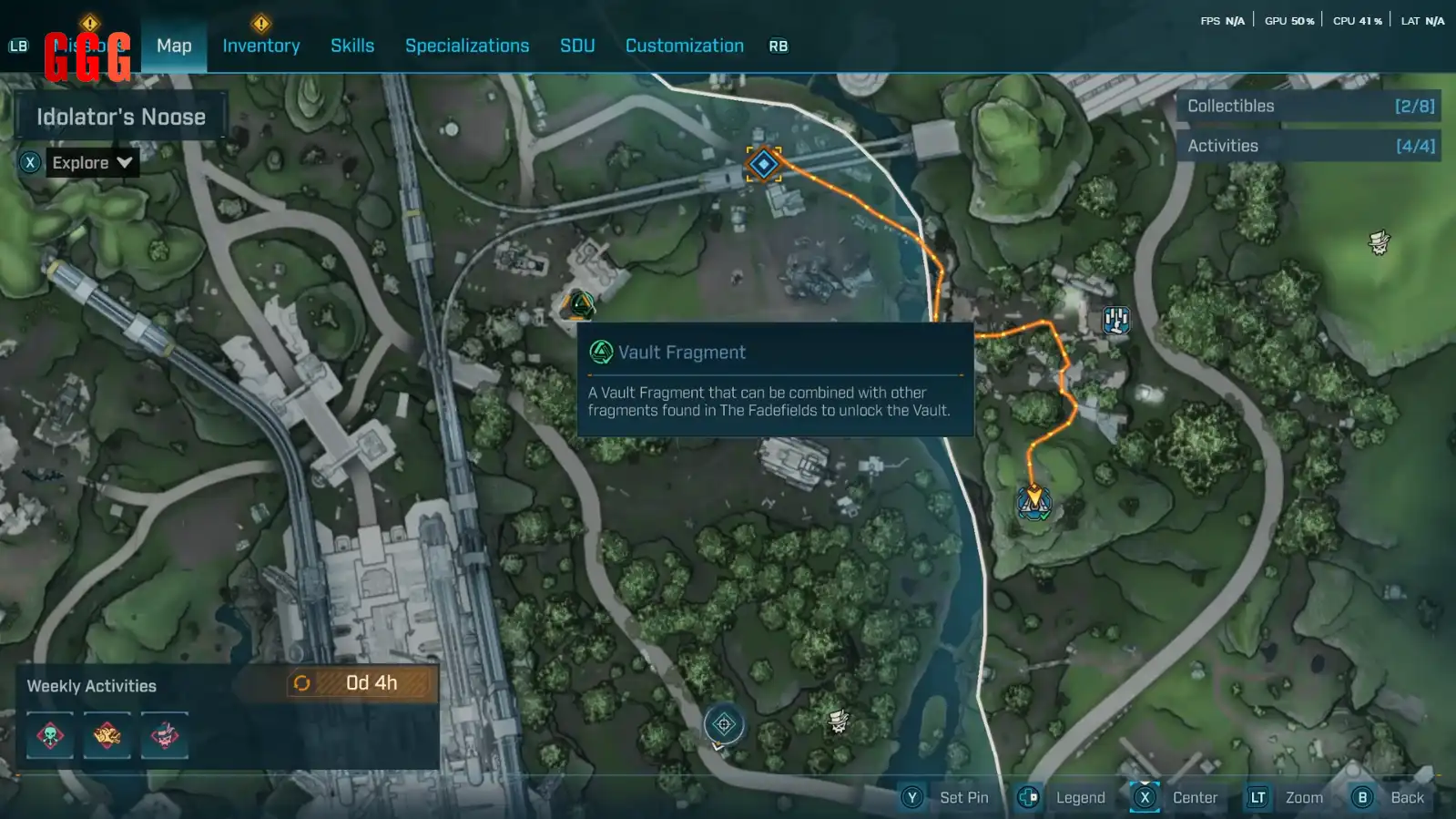Center the map with the Center button
This screenshot has width=1456, height=819.
[1195, 797]
